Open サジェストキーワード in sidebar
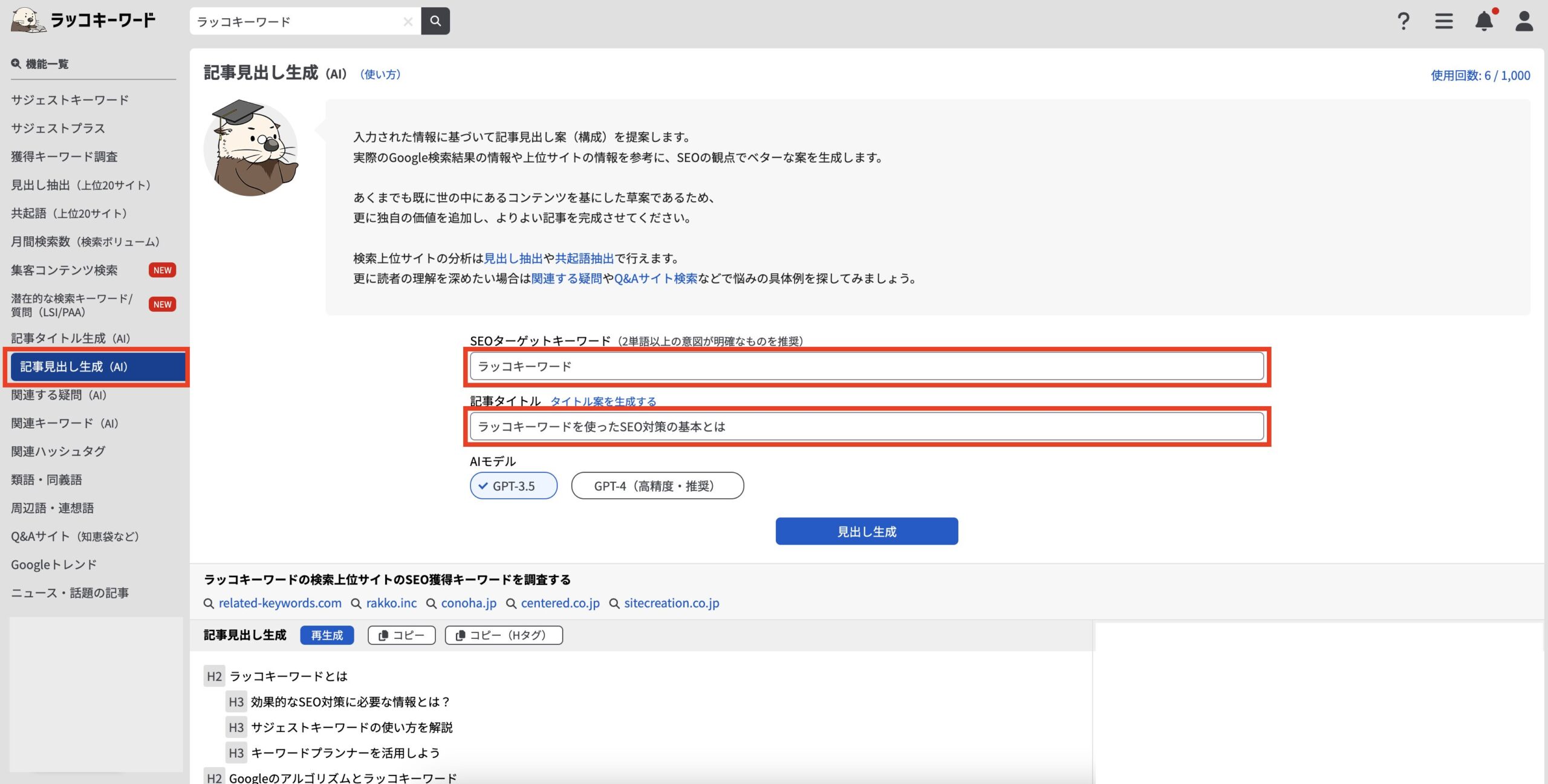Screen dimensions: 1548x784 pyautogui.click(x=70, y=100)
